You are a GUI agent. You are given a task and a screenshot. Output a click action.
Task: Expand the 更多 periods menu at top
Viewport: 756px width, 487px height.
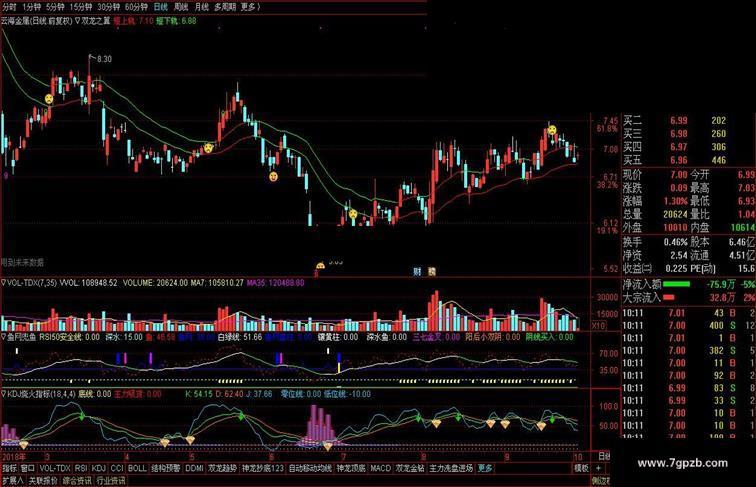pyautogui.click(x=250, y=7)
